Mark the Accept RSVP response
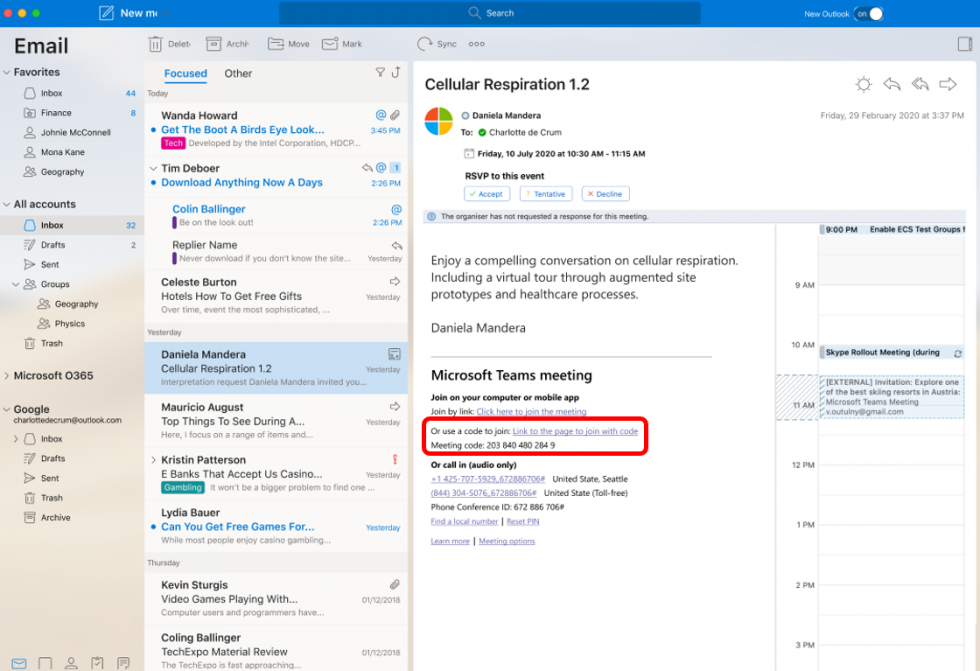 (487, 193)
